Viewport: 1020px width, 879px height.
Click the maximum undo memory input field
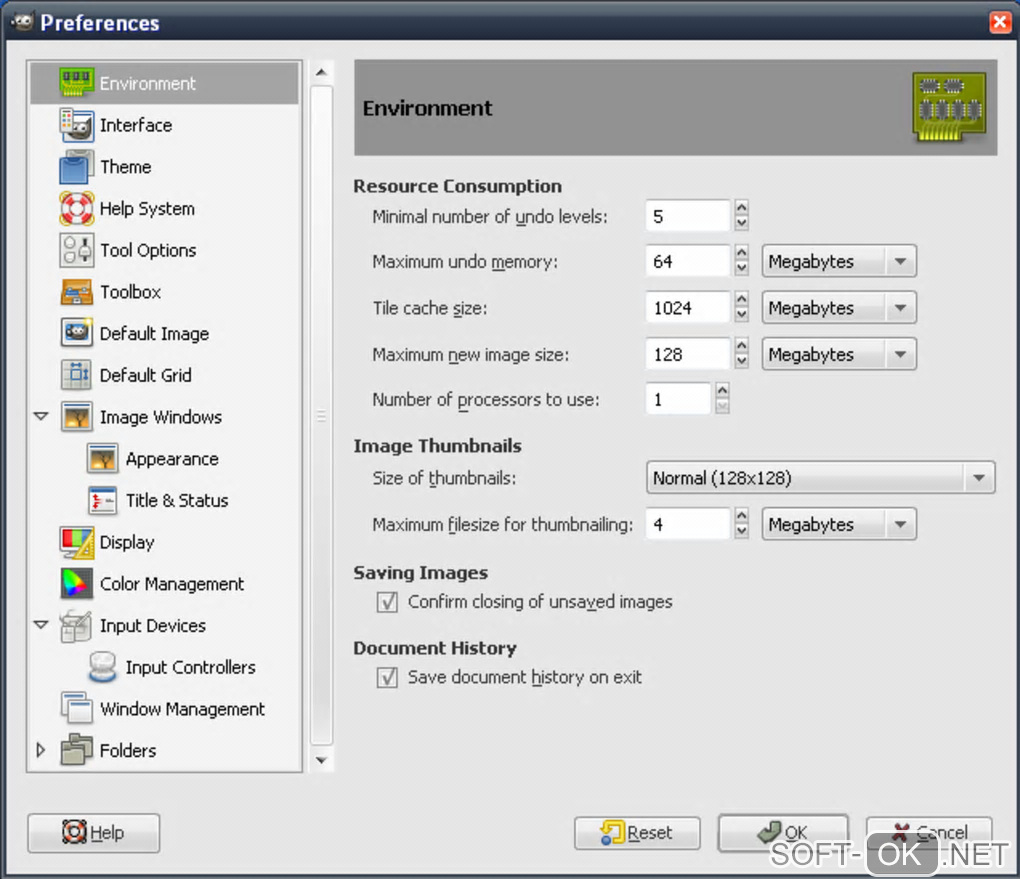click(x=688, y=262)
